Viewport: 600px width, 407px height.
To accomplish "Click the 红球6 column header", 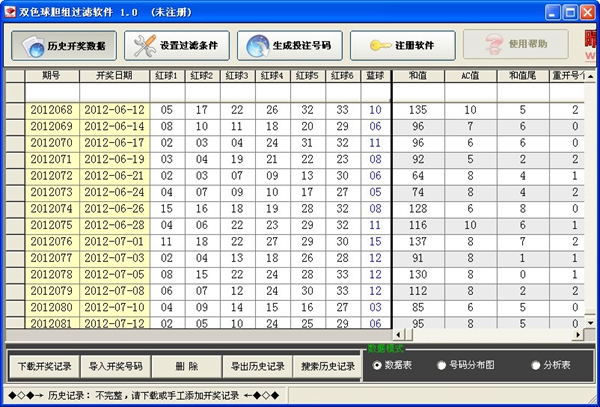I will (x=343, y=76).
